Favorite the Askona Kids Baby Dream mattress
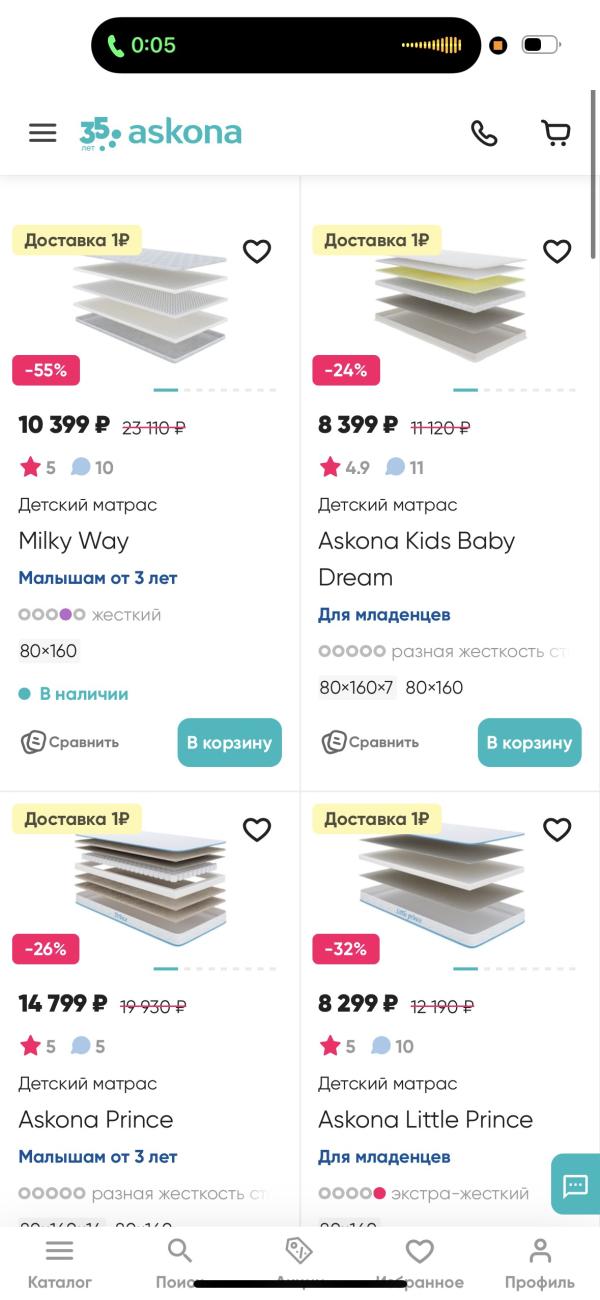This screenshot has height=1300, width=600. click(557, 251)
